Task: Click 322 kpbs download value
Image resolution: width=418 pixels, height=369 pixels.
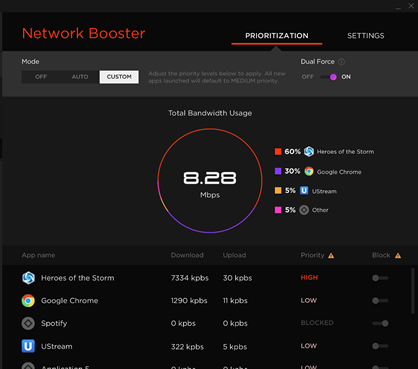Action: (187, 347)
